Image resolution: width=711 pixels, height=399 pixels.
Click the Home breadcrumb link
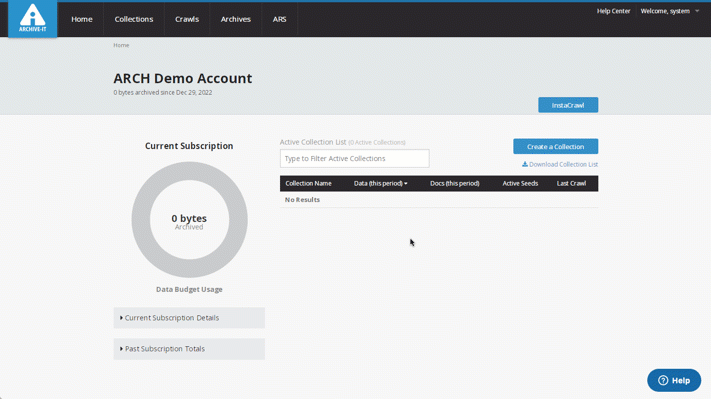coord(121,45)
